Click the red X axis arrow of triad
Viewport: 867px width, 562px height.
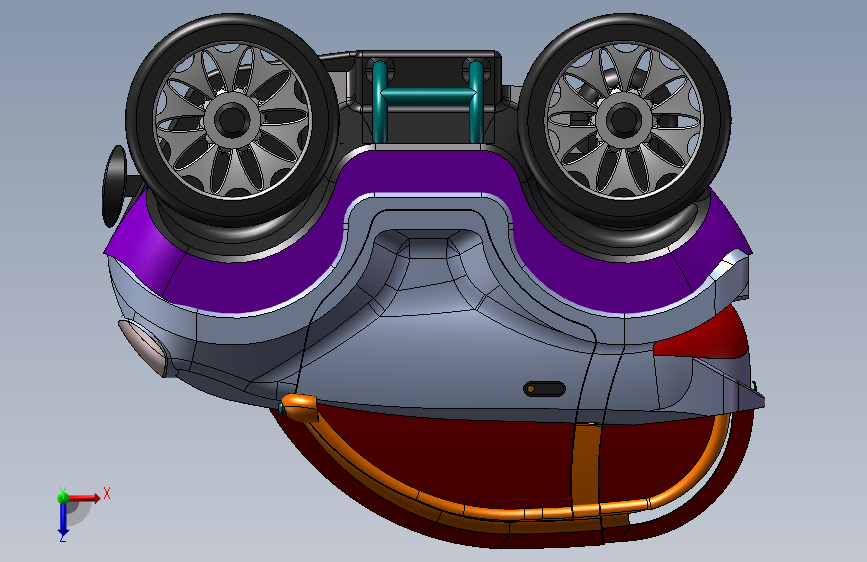pyautogui.click(x=84, y=498)
